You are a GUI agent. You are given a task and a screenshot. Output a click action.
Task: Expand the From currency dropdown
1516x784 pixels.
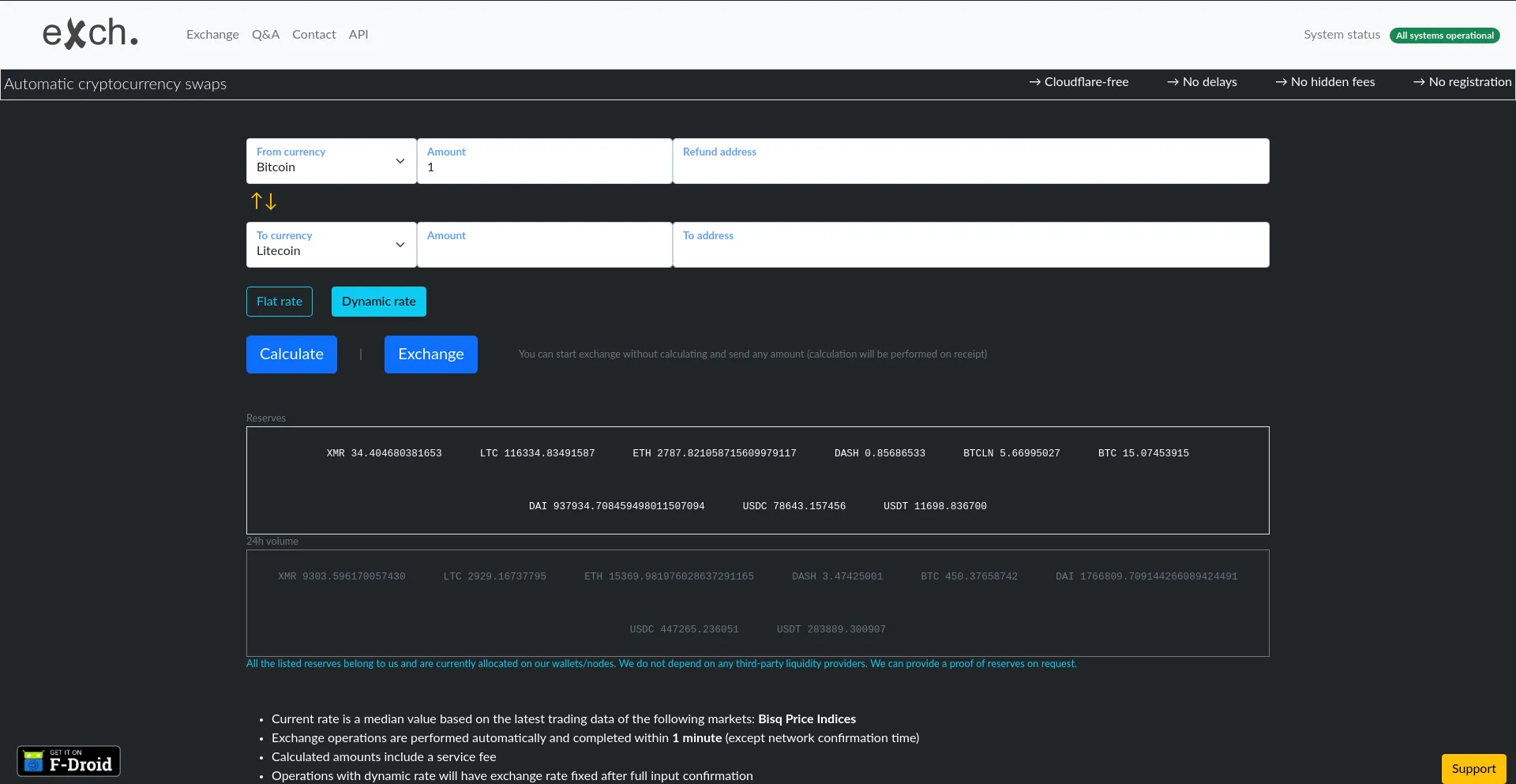pos(332,161)
